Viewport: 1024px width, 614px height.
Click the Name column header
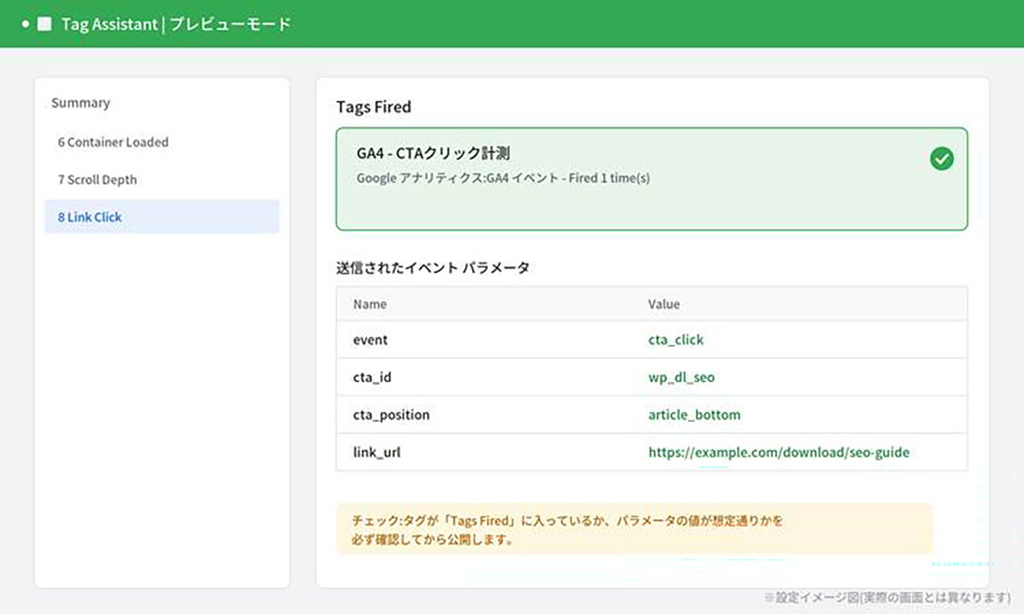[370, 304]
